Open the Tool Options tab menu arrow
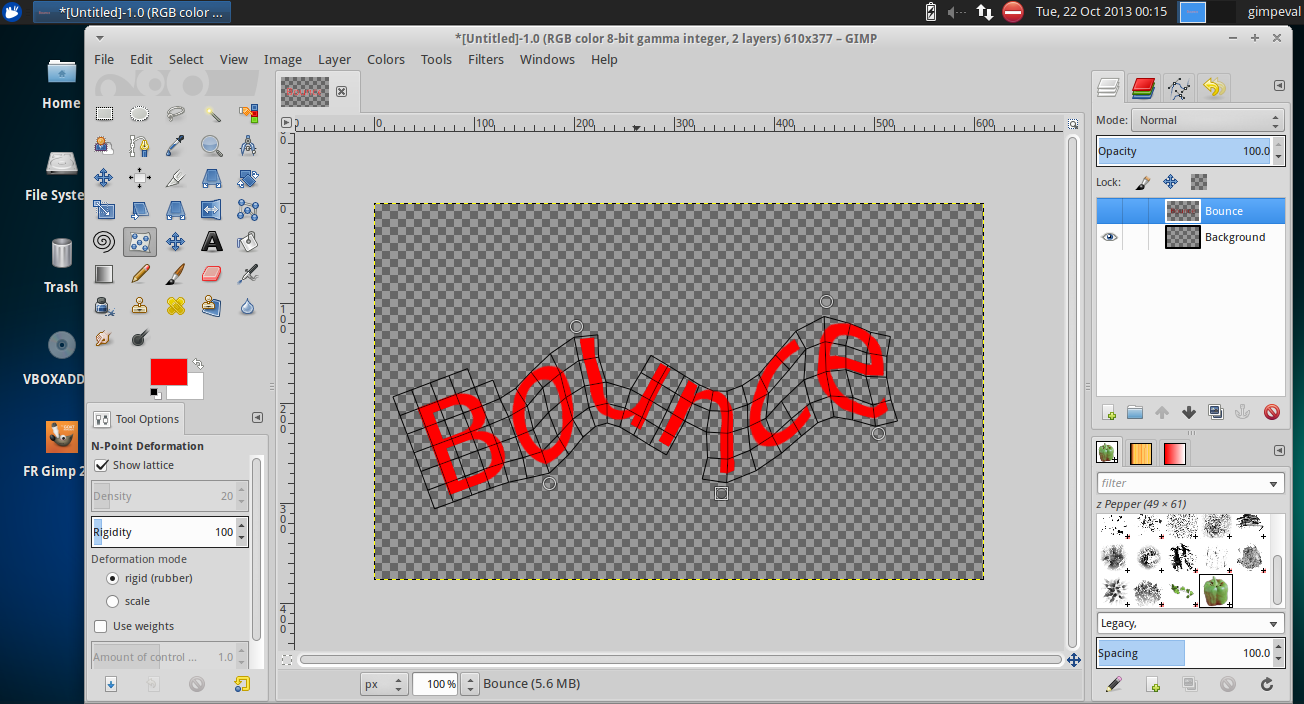 point(257,418)
